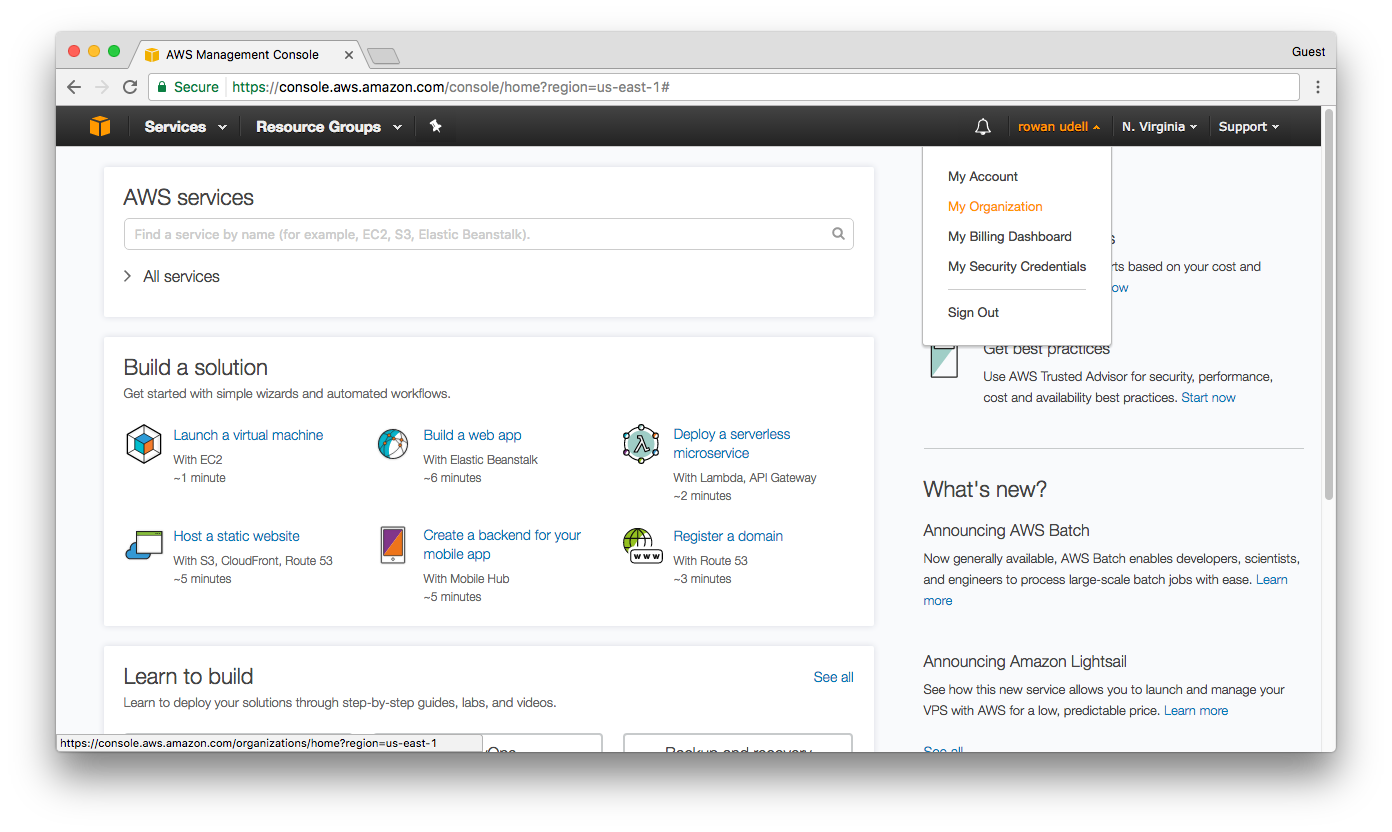Click the mobile app backend icon
Screen dimensions: 1392x832
tap(393, 545)
